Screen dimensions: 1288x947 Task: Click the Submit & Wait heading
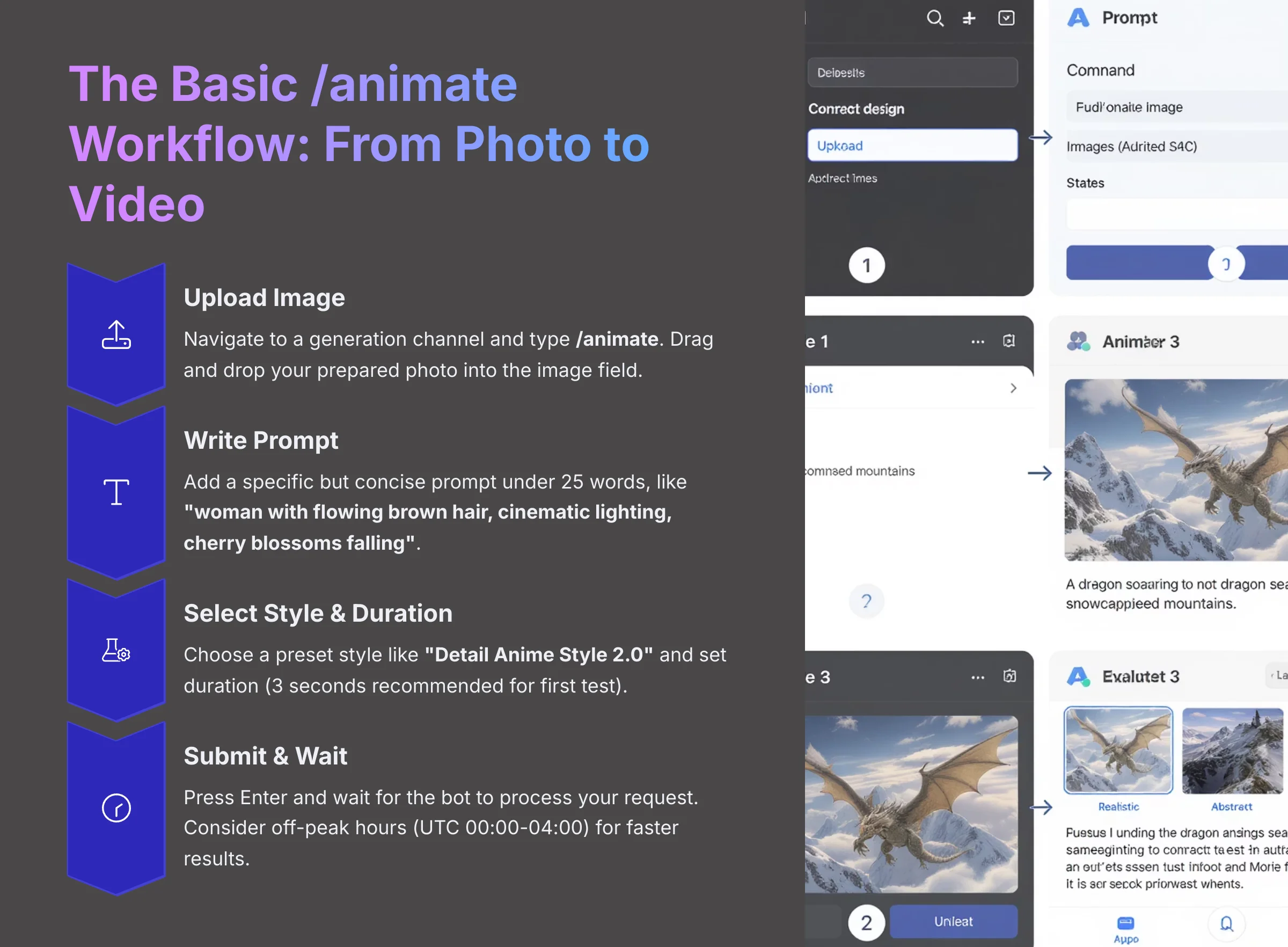coord(265,755)
